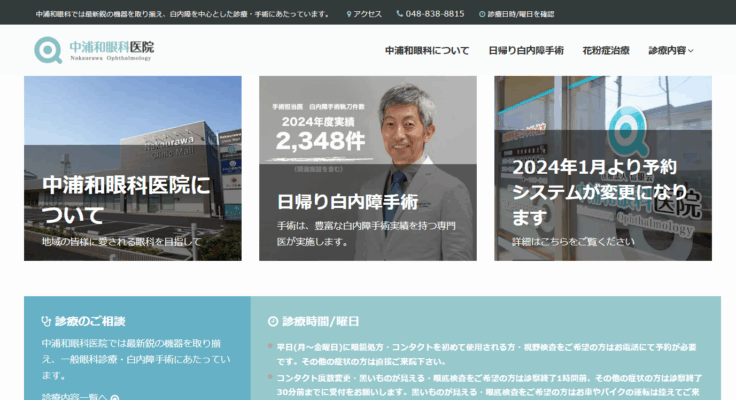Click the phone icon beside 048-838-8815
Image resolution: width=736 pixels, height=400 pixels.
(400, 14)
